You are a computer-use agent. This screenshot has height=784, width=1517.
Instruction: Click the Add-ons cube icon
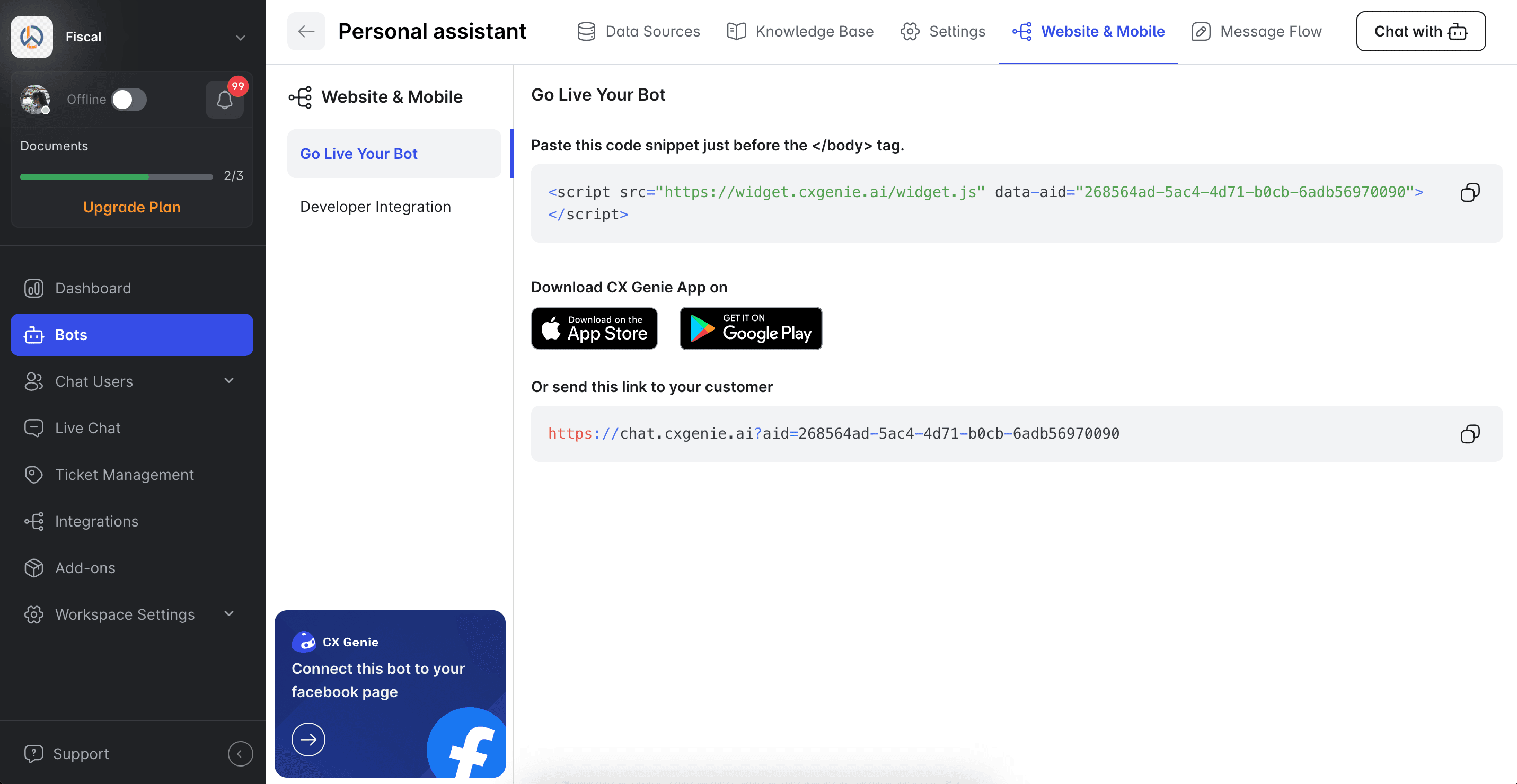click(x=33, y=567)
